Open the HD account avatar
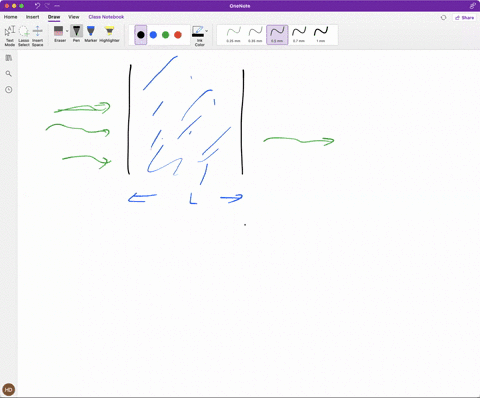The image size is (480, 398). click(x=9, y=389)
